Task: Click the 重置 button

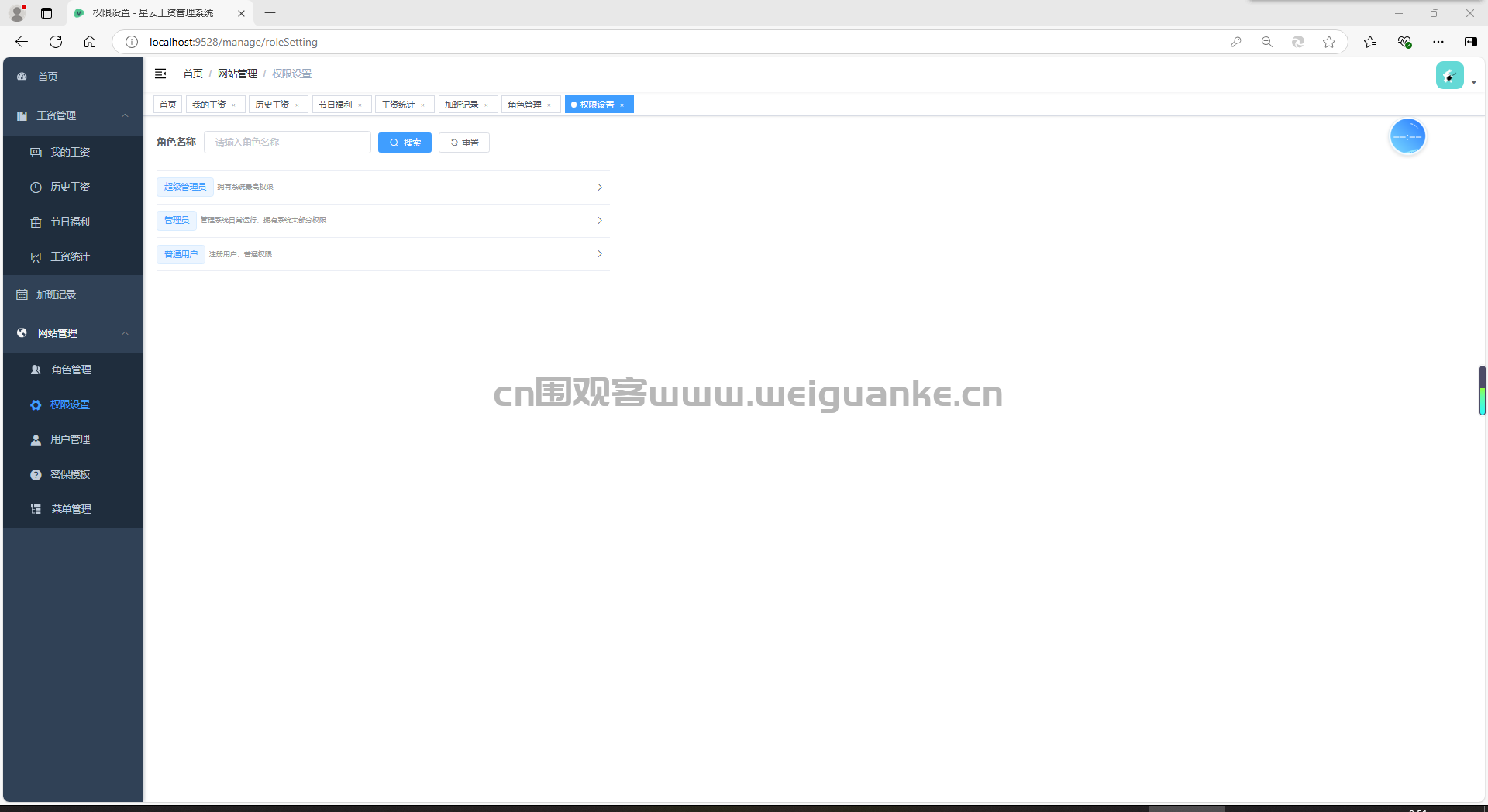Action: click(x=464, y=143)
